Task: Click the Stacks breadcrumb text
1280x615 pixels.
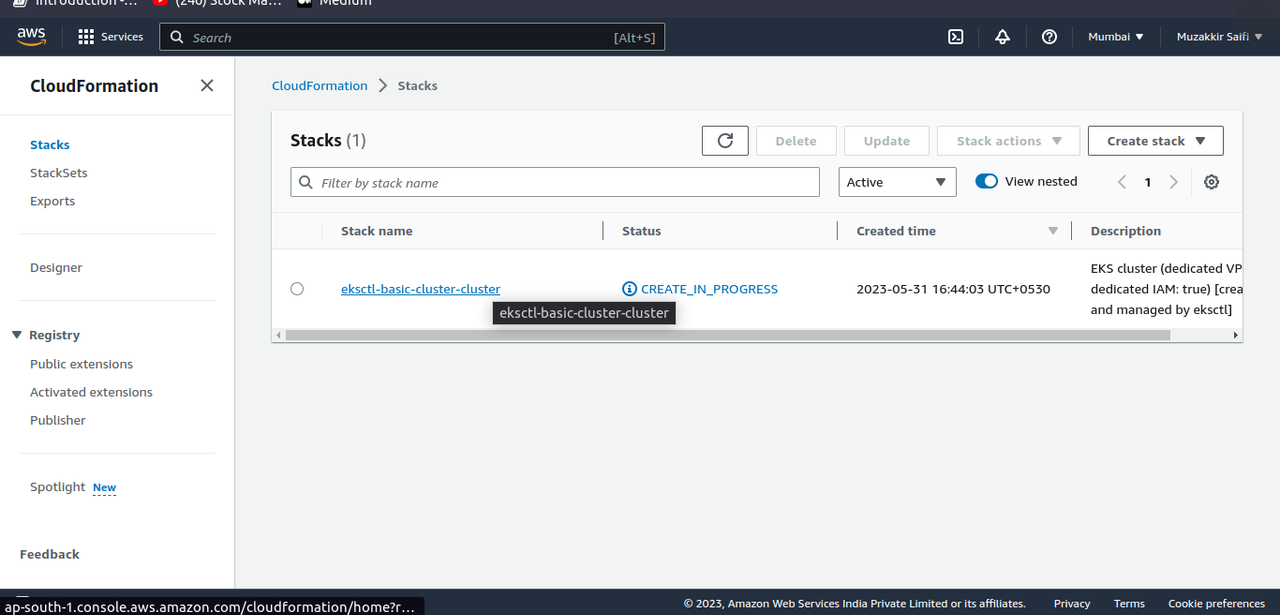Action: point(417,86)
